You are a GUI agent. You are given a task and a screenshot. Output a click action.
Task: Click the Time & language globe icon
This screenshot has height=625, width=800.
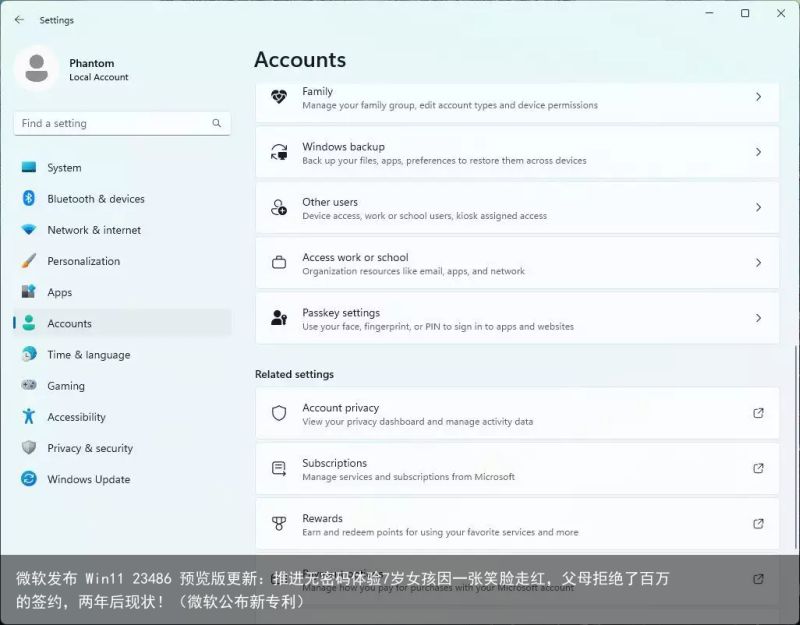(29, 354)
